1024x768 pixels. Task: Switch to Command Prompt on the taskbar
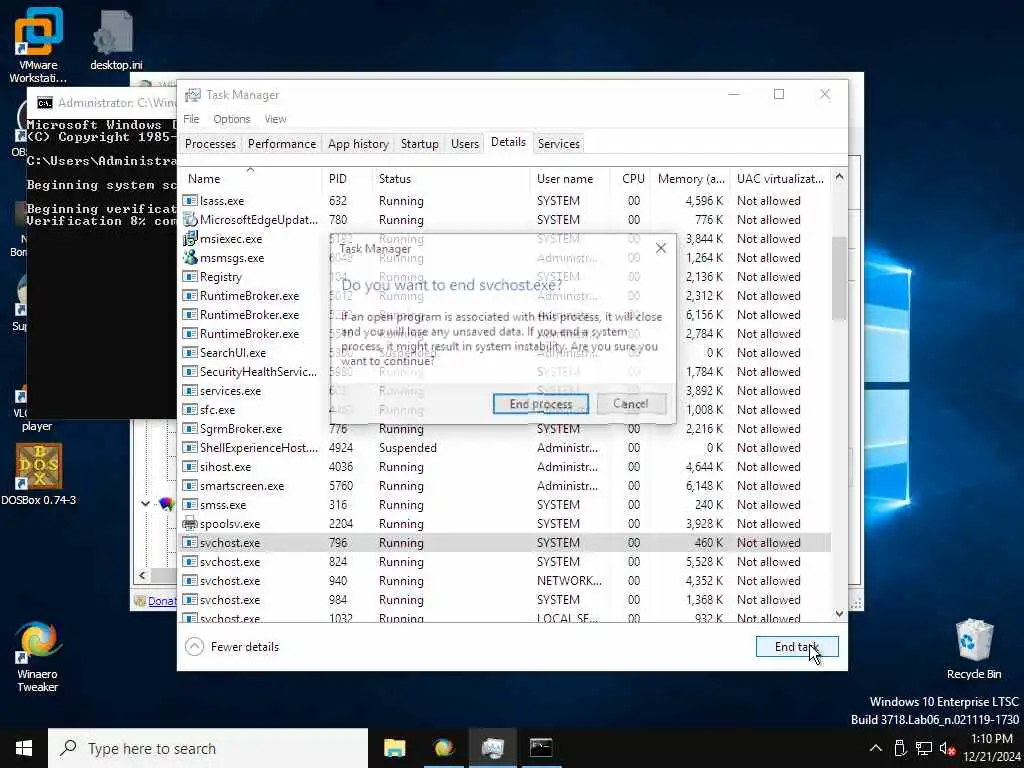[x=541, y=748]
